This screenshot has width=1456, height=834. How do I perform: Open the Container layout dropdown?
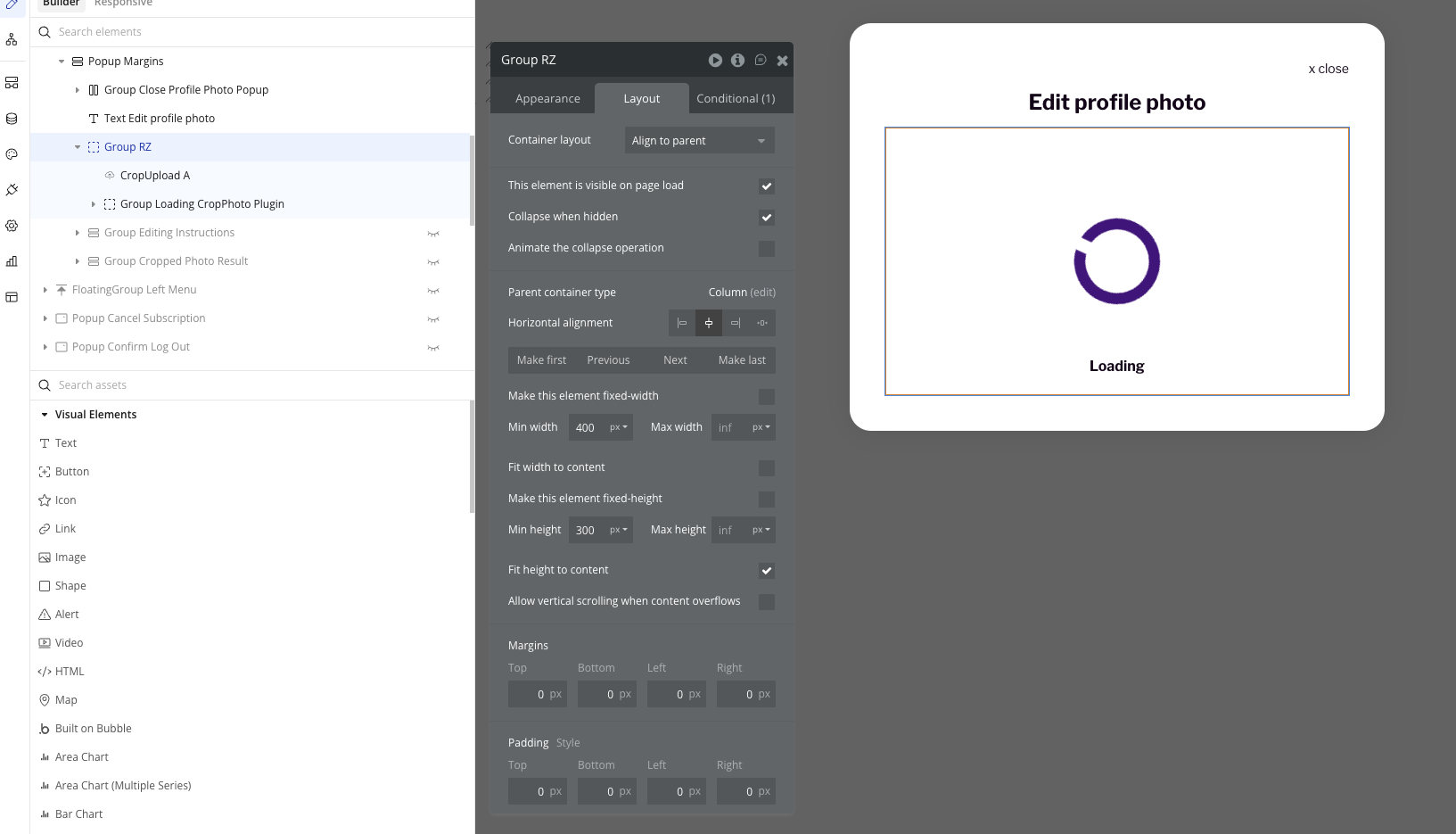pyautogui.click(x=699, y=141)
